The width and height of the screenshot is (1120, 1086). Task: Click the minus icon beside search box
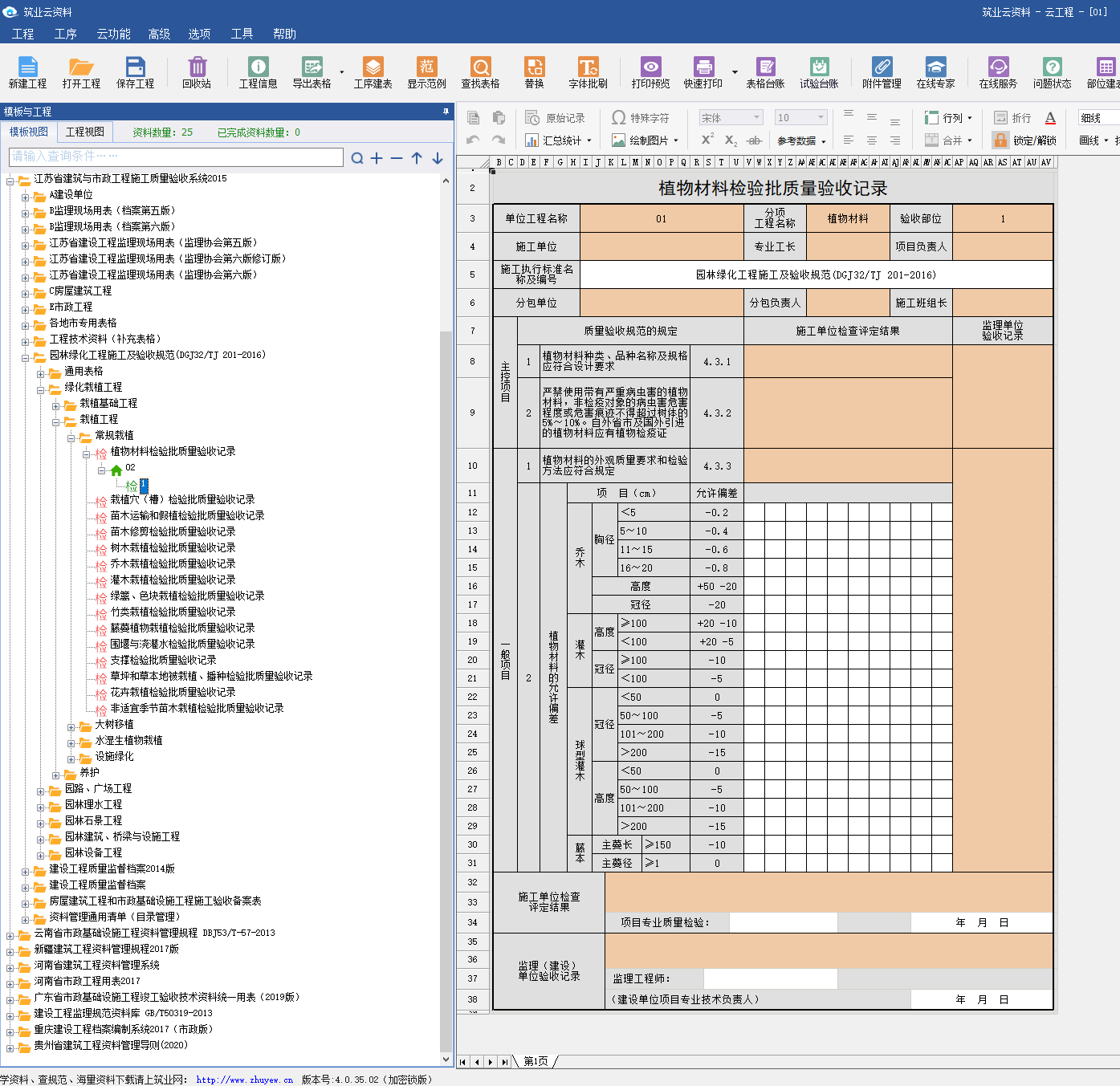tap(397, 158)
